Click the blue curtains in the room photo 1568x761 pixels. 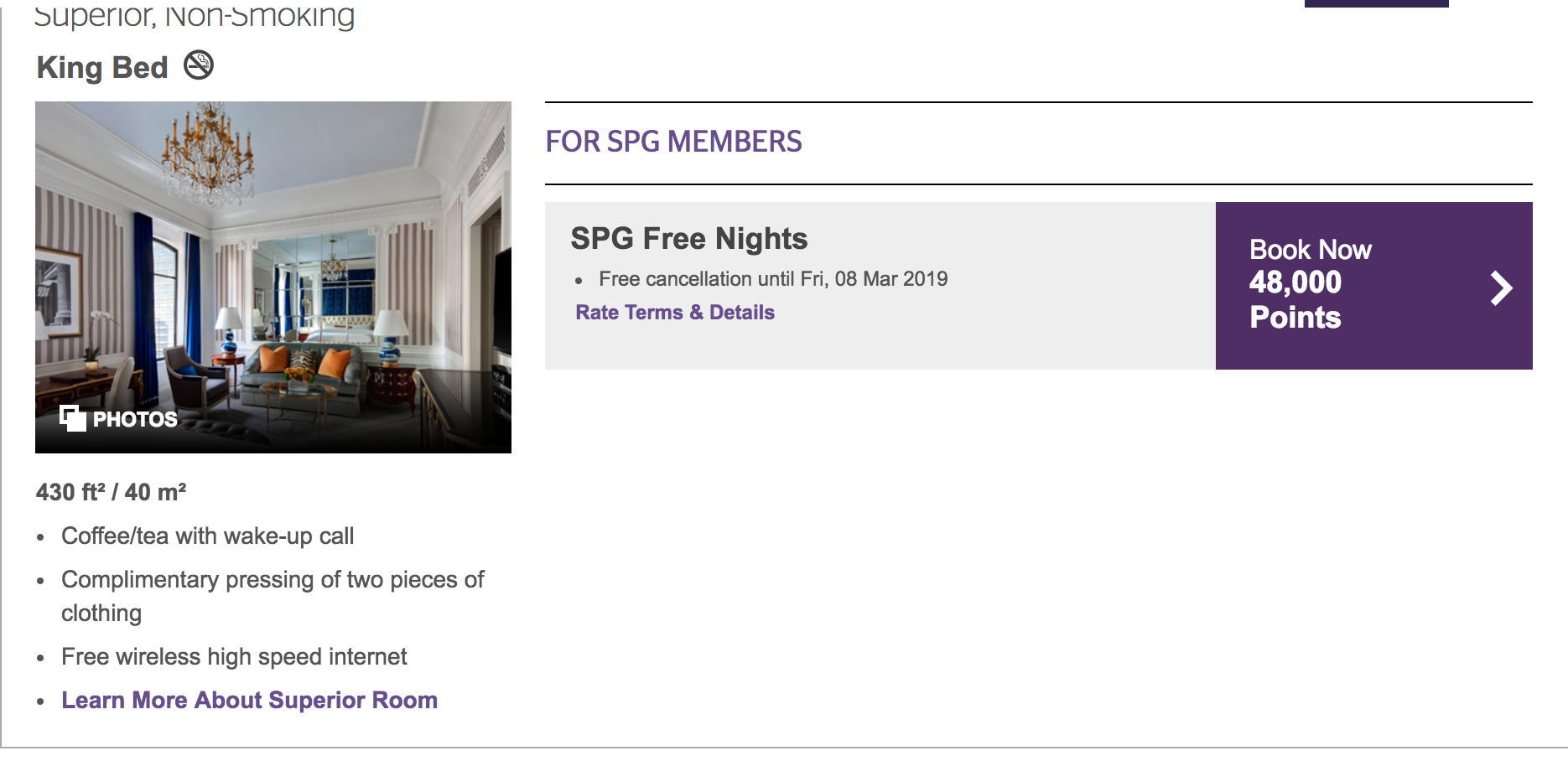pos(143,293)
